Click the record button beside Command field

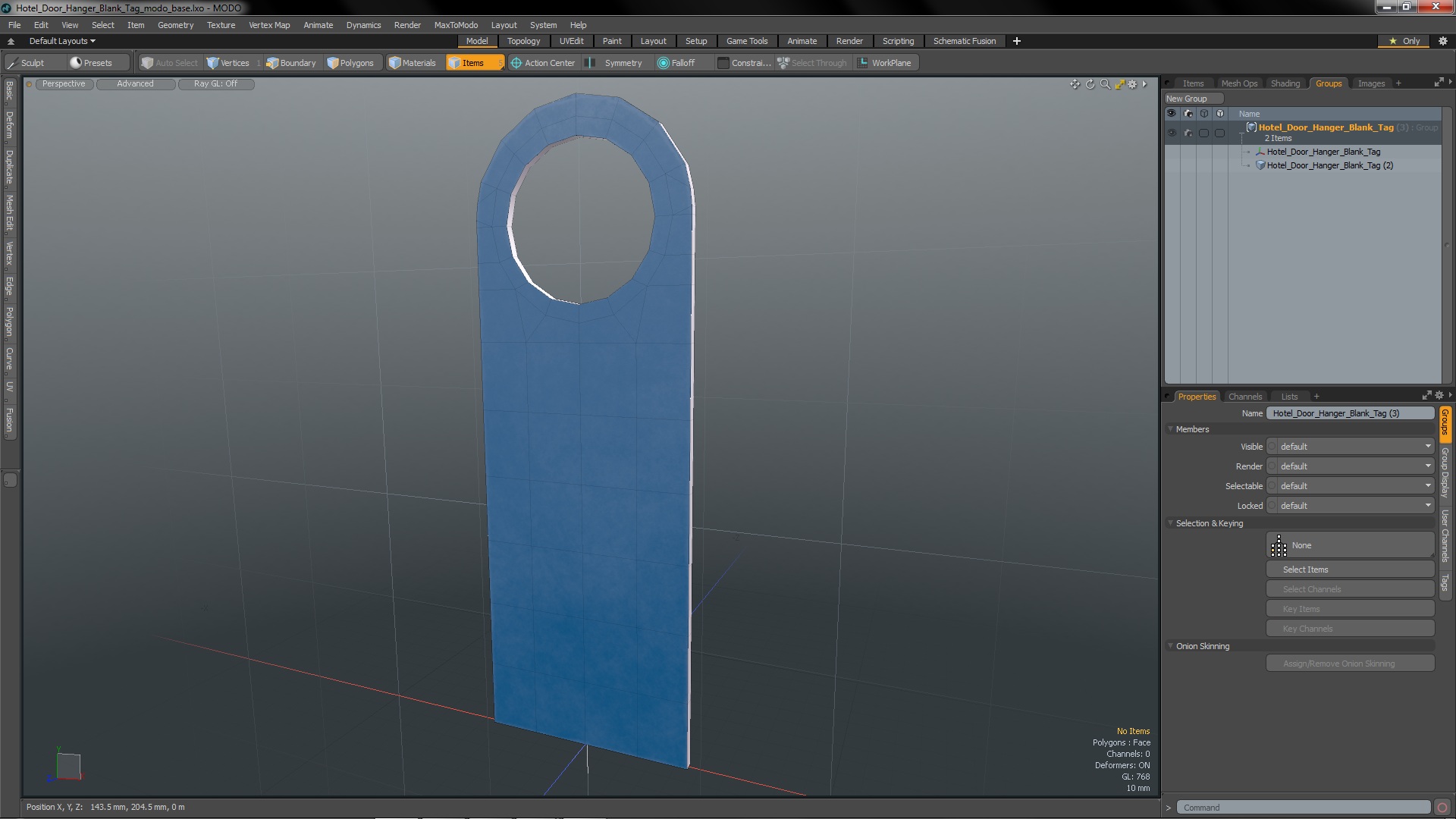point(1442,808)
